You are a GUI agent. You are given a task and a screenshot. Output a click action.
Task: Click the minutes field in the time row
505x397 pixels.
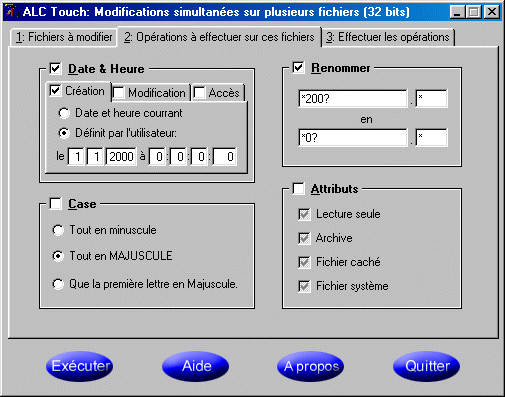(x=178, y=156)
